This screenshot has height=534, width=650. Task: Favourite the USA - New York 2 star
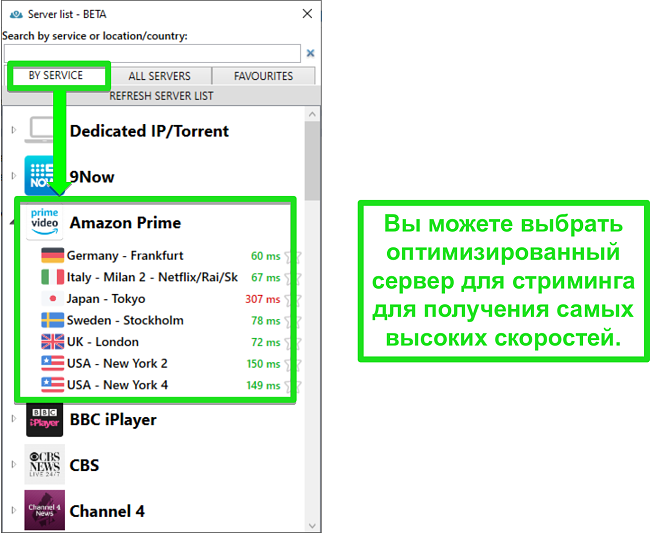[293, 364]
